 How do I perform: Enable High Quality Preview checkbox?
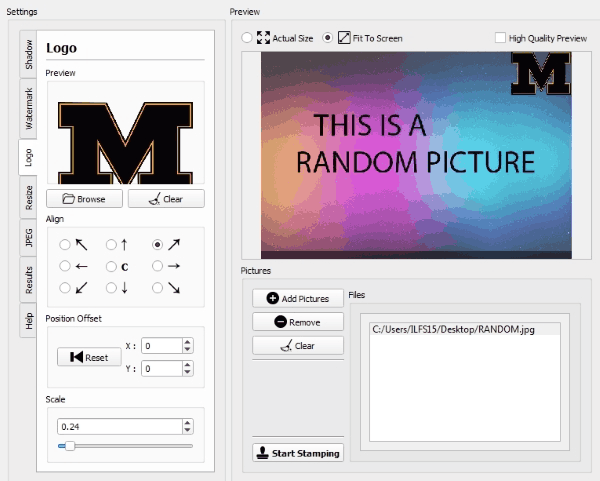coord(500,38)
